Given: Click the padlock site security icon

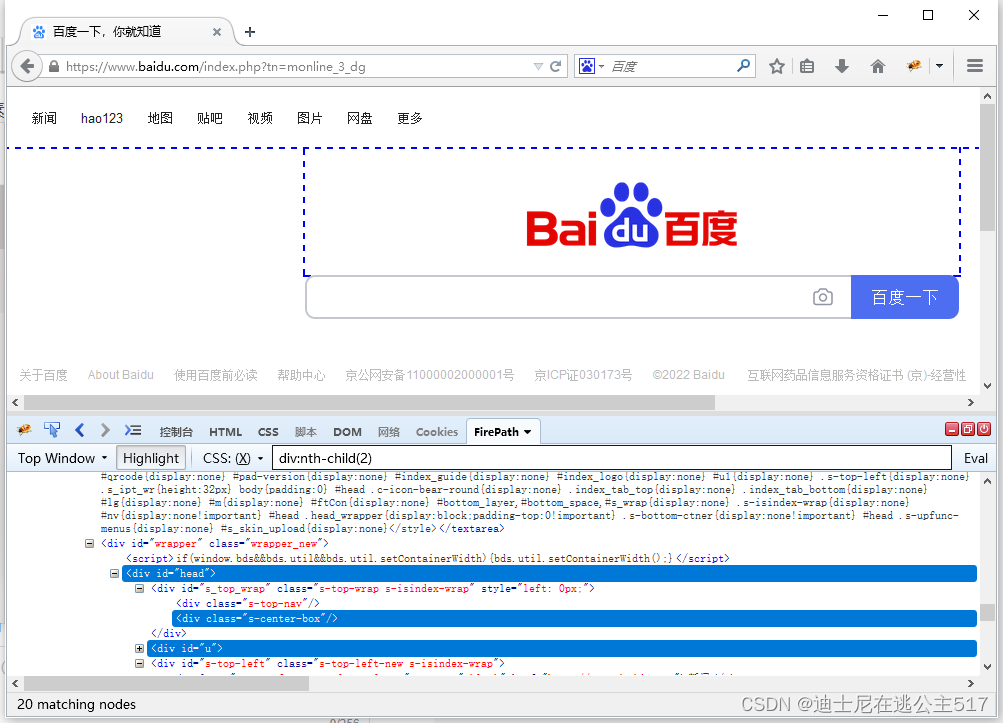Looking at the screenshot, I should point(54,67).
